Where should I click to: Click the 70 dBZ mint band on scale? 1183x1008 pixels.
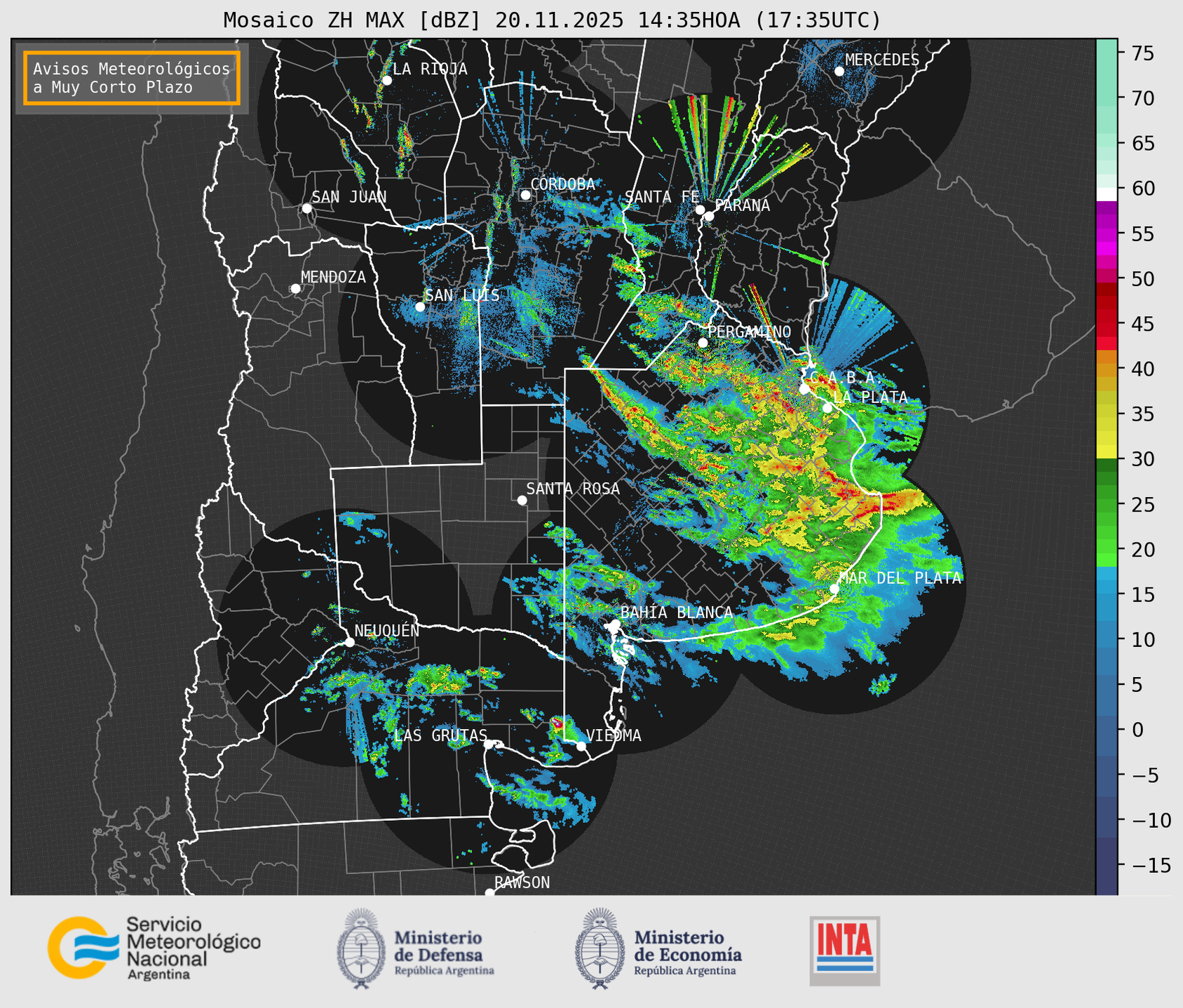1107,98
